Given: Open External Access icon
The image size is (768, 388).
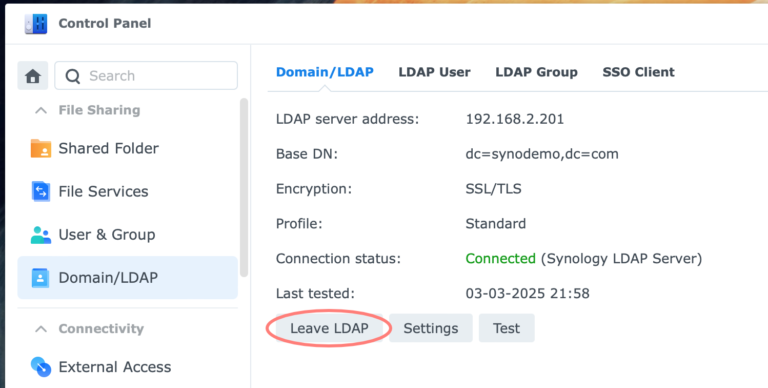Looking at the screenshot, I should [x=41, y=367].
